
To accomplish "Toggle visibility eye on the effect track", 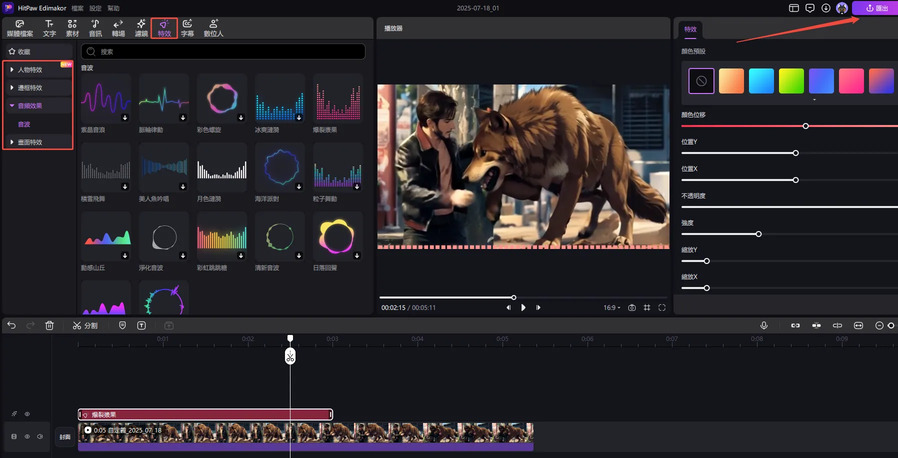I will coord(27,413).
